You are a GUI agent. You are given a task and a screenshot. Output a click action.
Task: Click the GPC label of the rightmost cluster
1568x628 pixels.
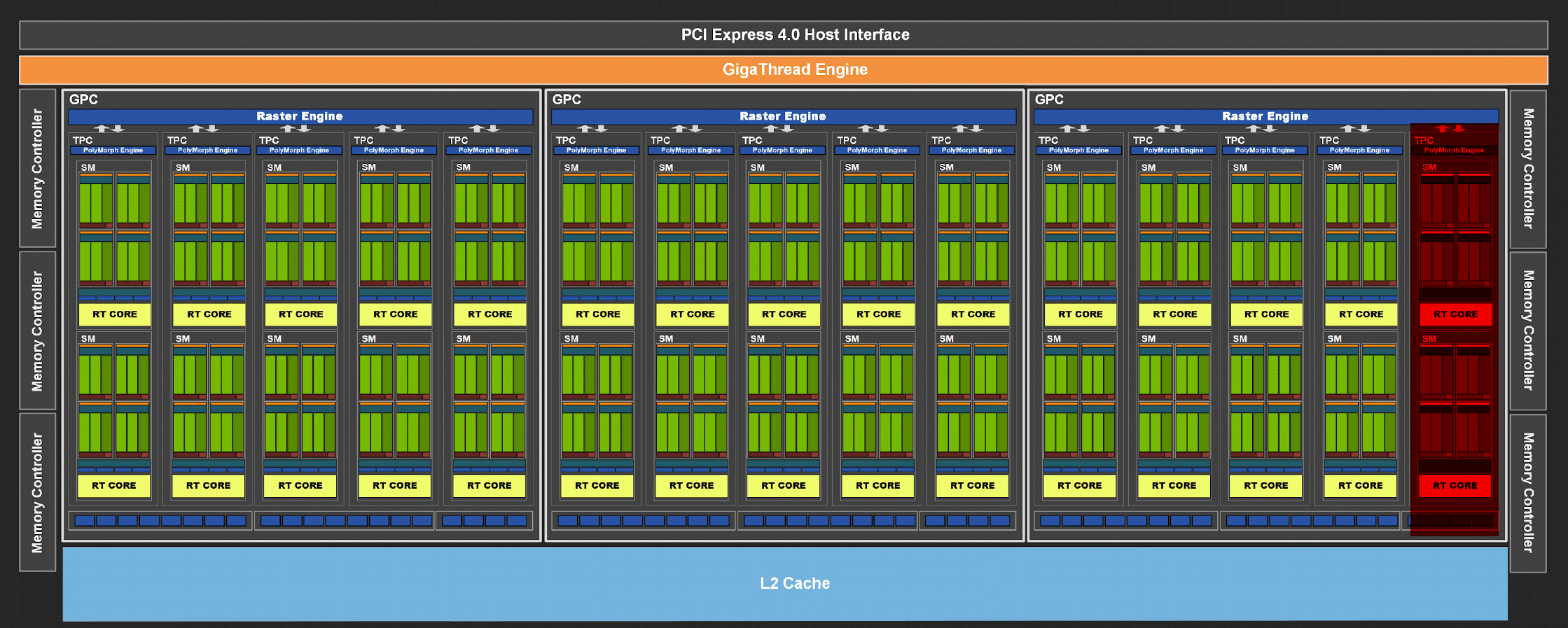1049,99
